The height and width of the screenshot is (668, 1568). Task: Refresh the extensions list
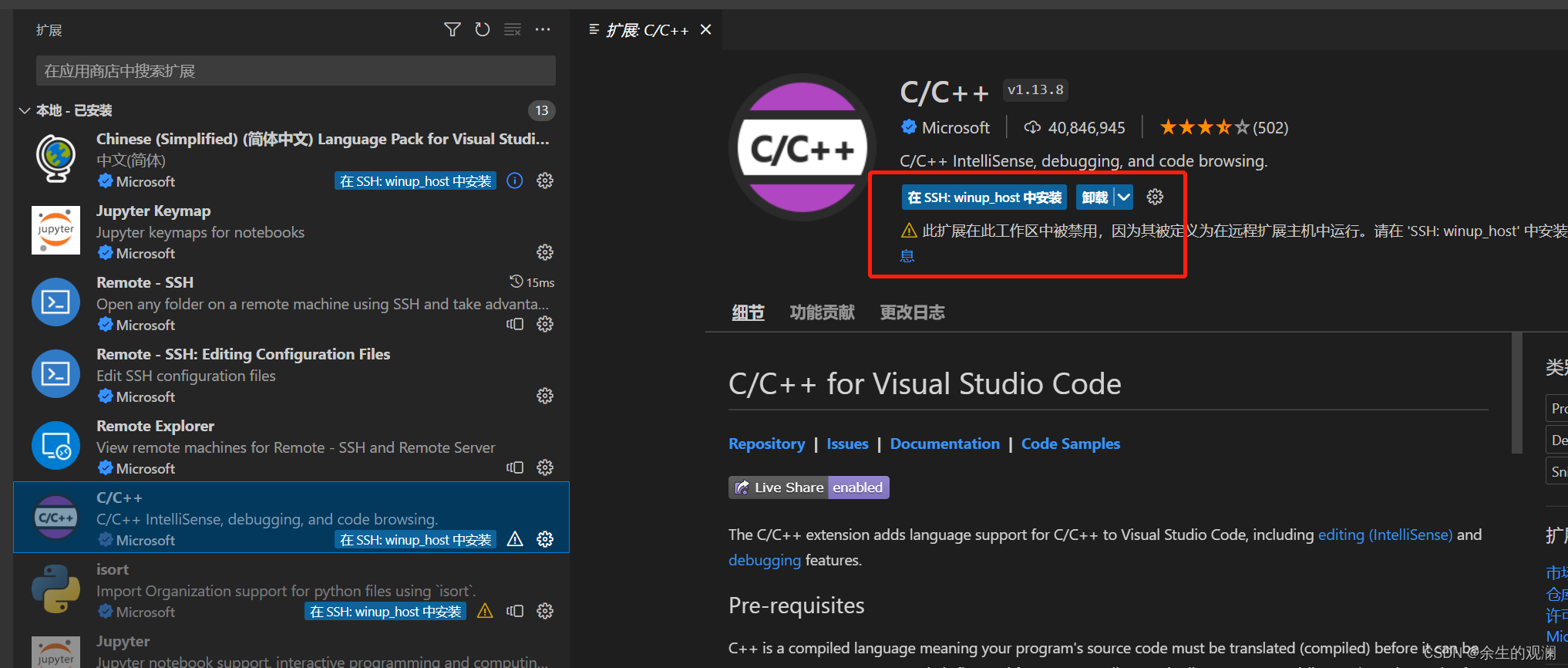pyautogui.click(x=483, y=29)
